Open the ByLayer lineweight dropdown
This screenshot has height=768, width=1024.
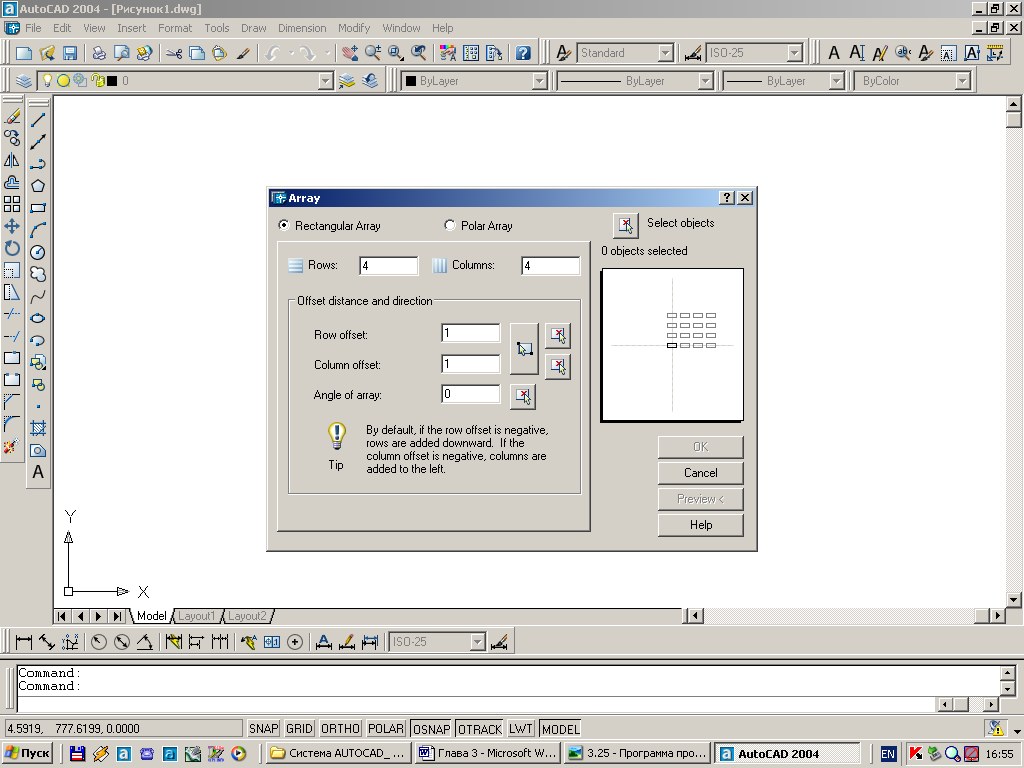837,81
